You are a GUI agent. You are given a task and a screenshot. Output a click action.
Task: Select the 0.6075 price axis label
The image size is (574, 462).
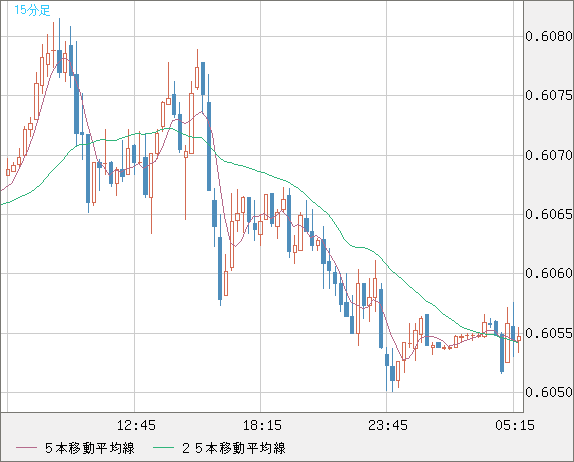click(549, 96)
